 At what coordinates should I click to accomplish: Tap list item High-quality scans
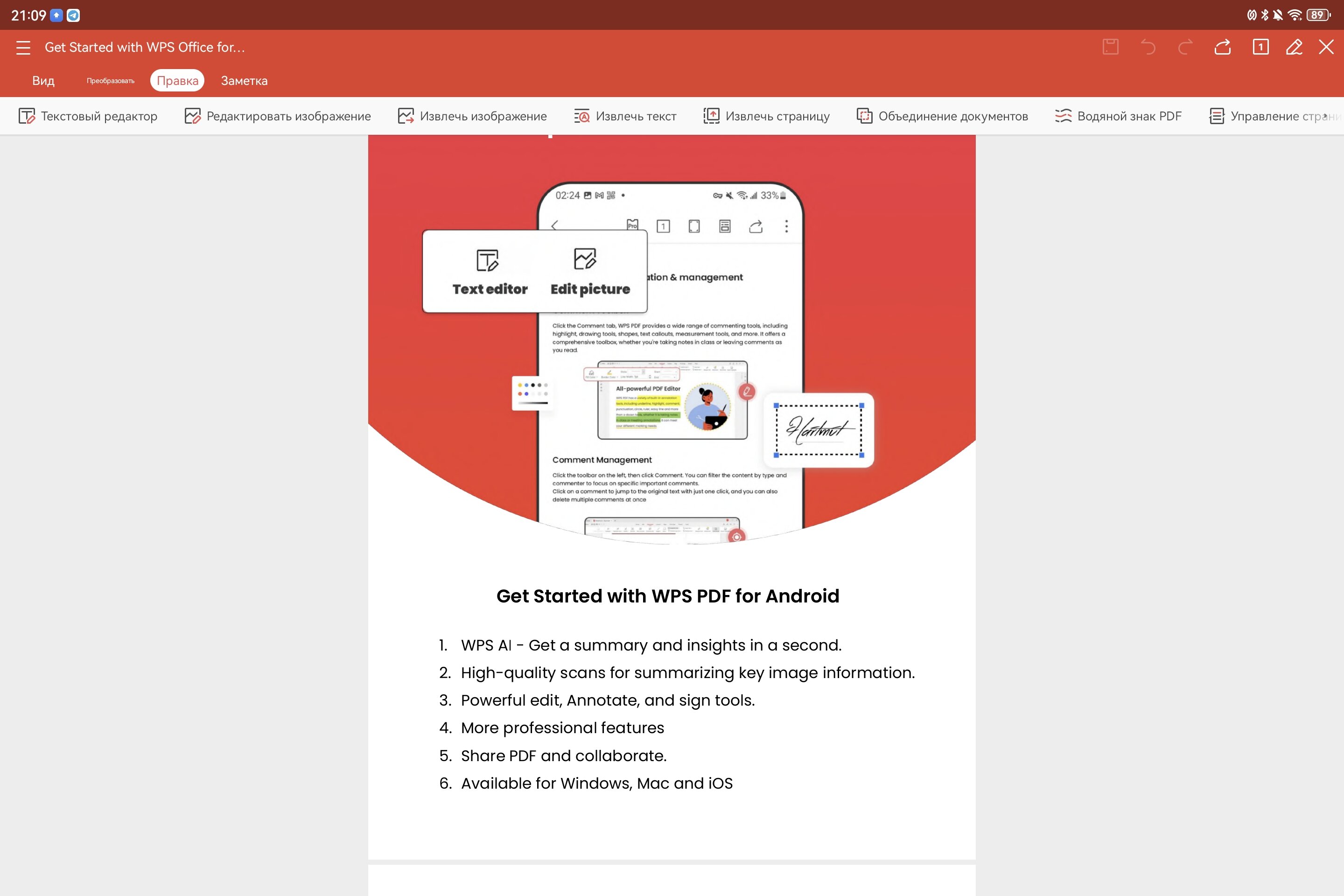pyautogui.click(x=677, y=672)
